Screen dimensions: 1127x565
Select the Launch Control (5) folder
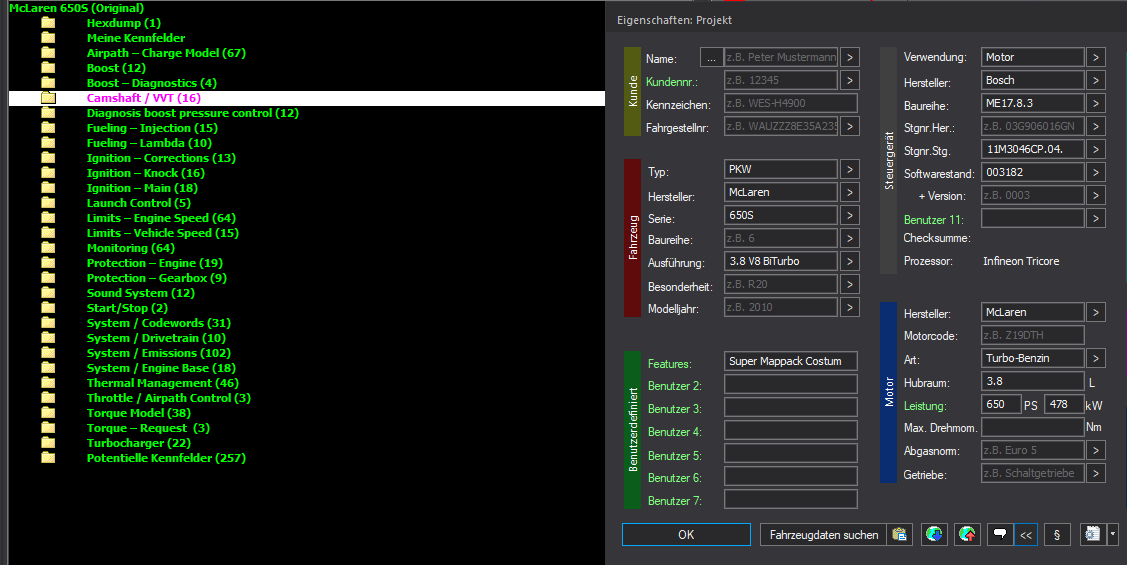click(x=139, y=203)
